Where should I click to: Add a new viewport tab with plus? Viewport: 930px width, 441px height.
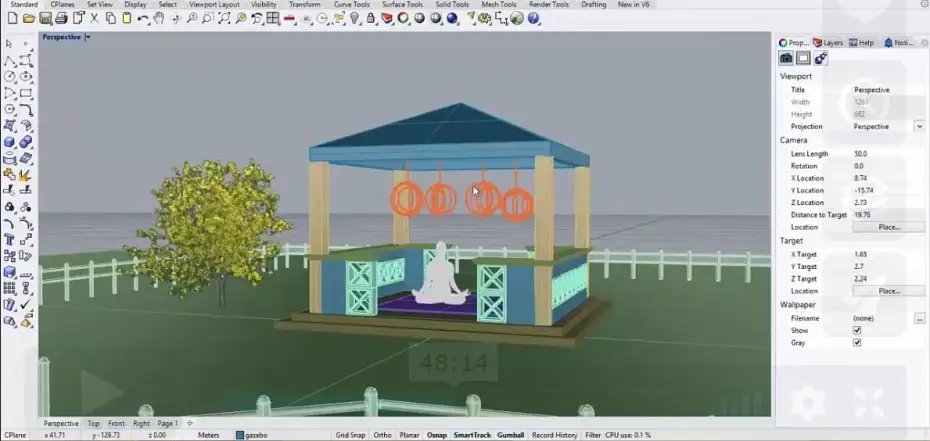190,423
